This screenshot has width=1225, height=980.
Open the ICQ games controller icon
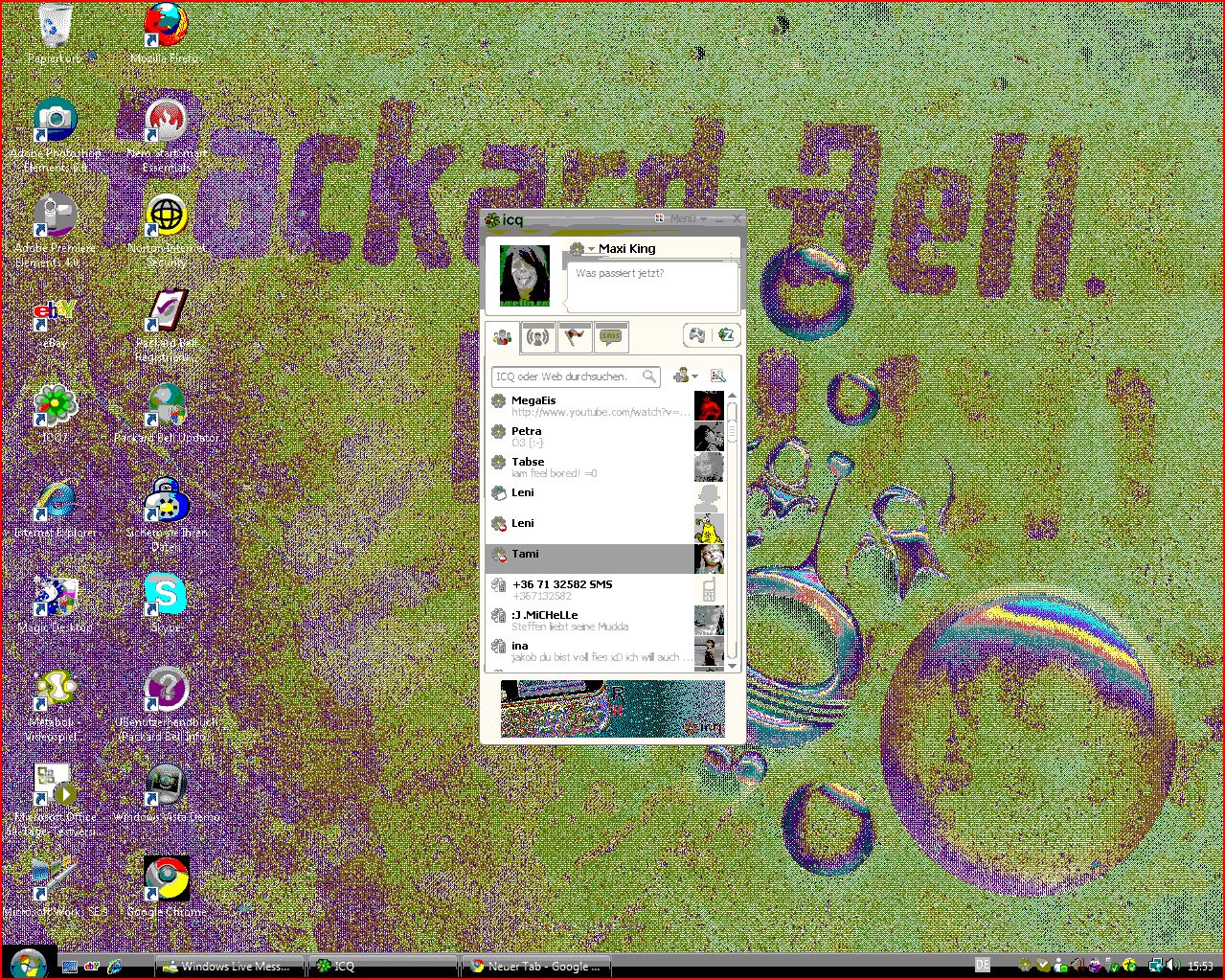tap(696, 335)
